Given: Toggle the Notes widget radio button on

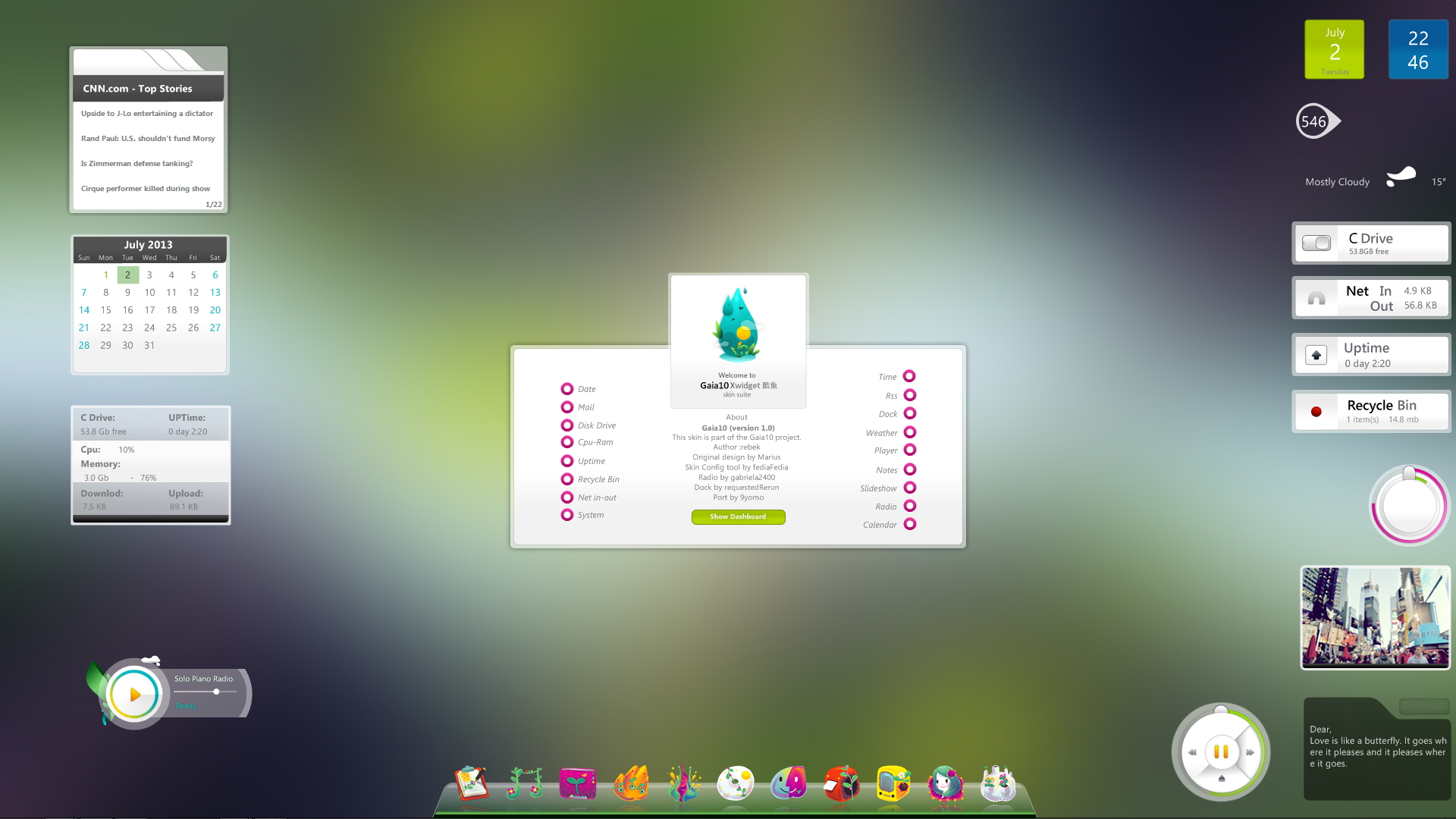Looking at the screenshot, I should click(909, 468).
